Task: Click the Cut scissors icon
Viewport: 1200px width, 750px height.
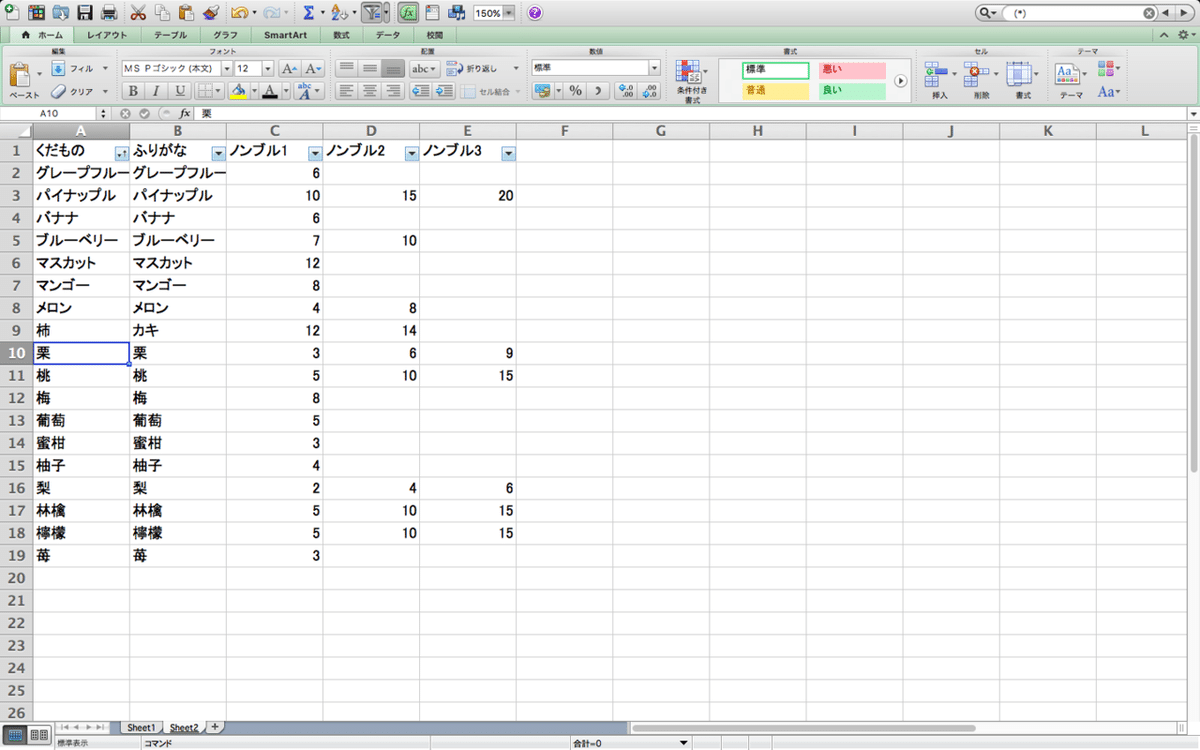Action: click(x=138, y=13)
